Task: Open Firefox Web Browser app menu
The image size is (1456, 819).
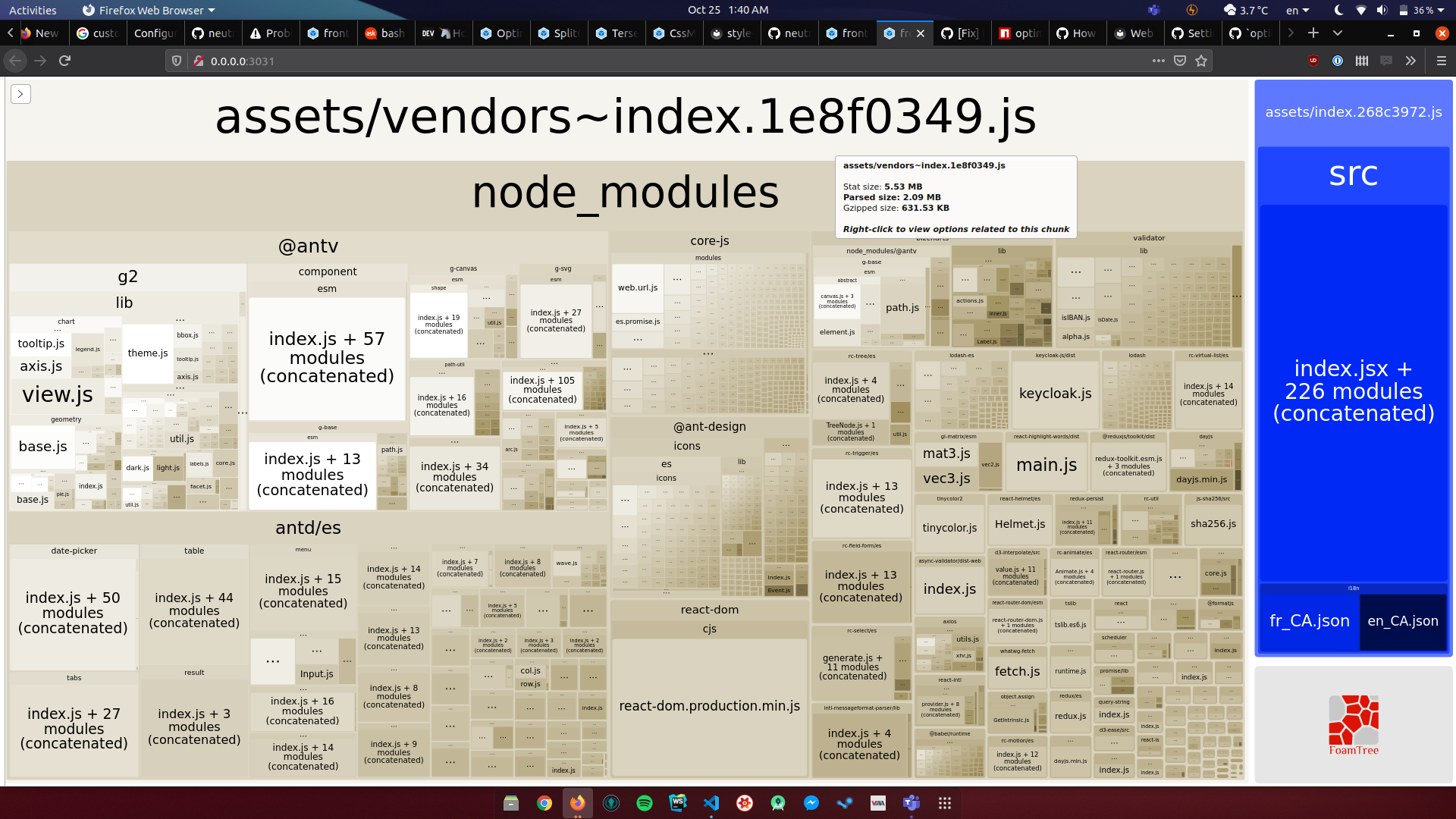Action: coord(149,10)
